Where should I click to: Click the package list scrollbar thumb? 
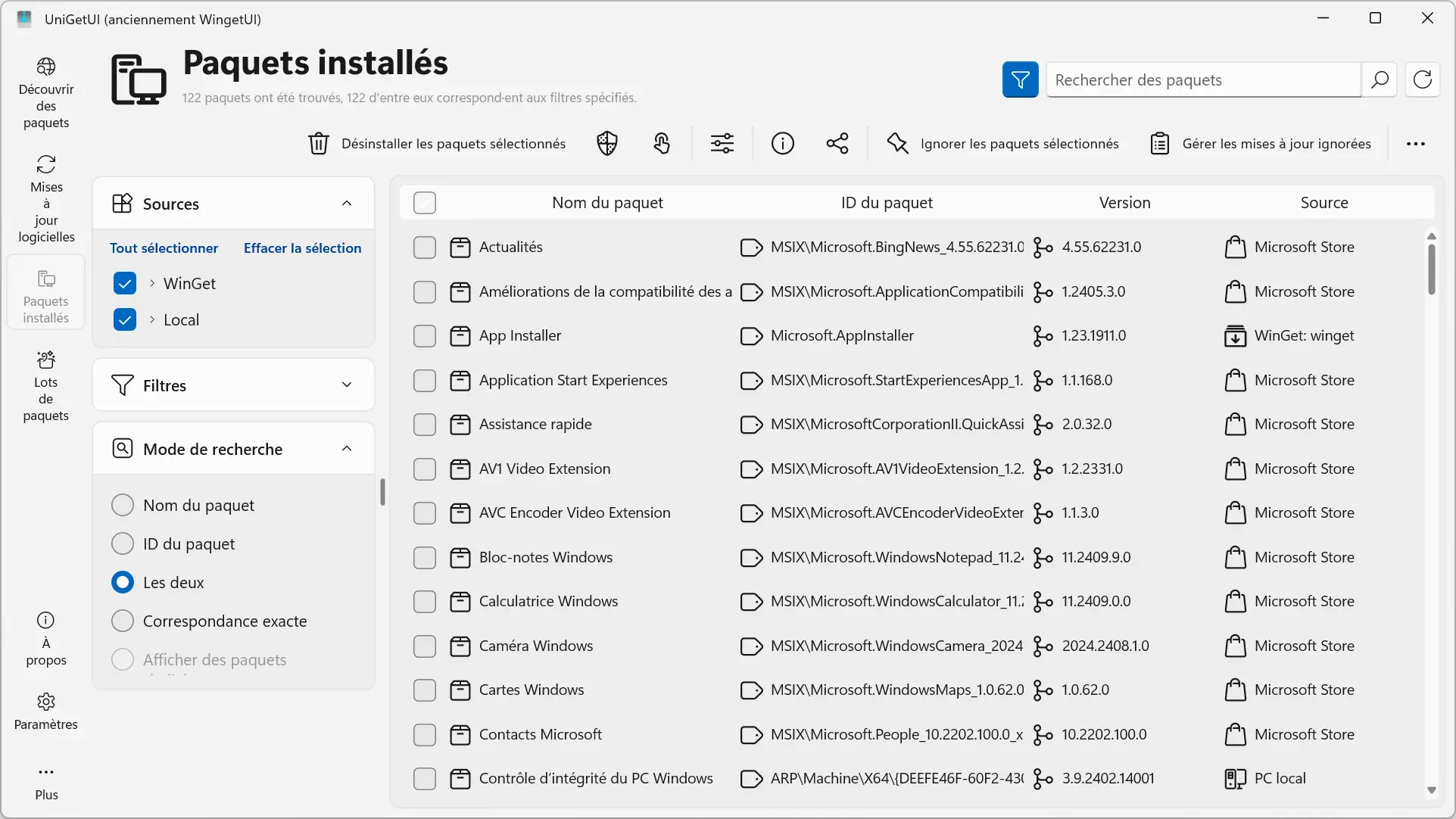[x=1431, y=269]
